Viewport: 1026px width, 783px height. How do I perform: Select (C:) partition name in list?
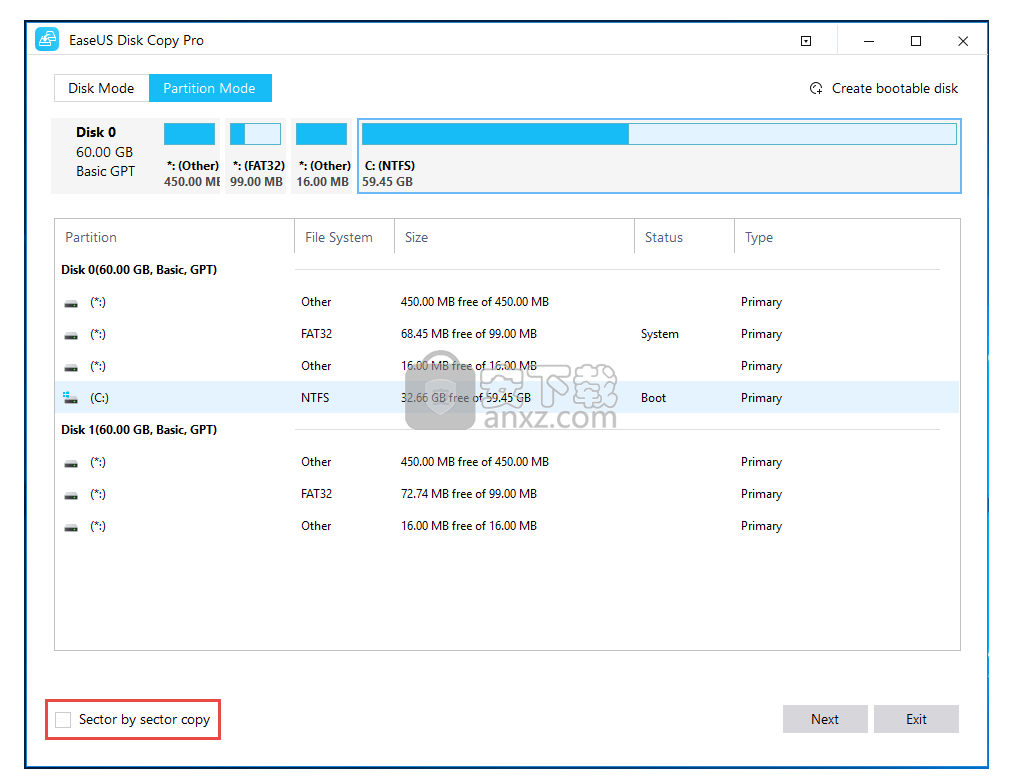pos(99,398)
